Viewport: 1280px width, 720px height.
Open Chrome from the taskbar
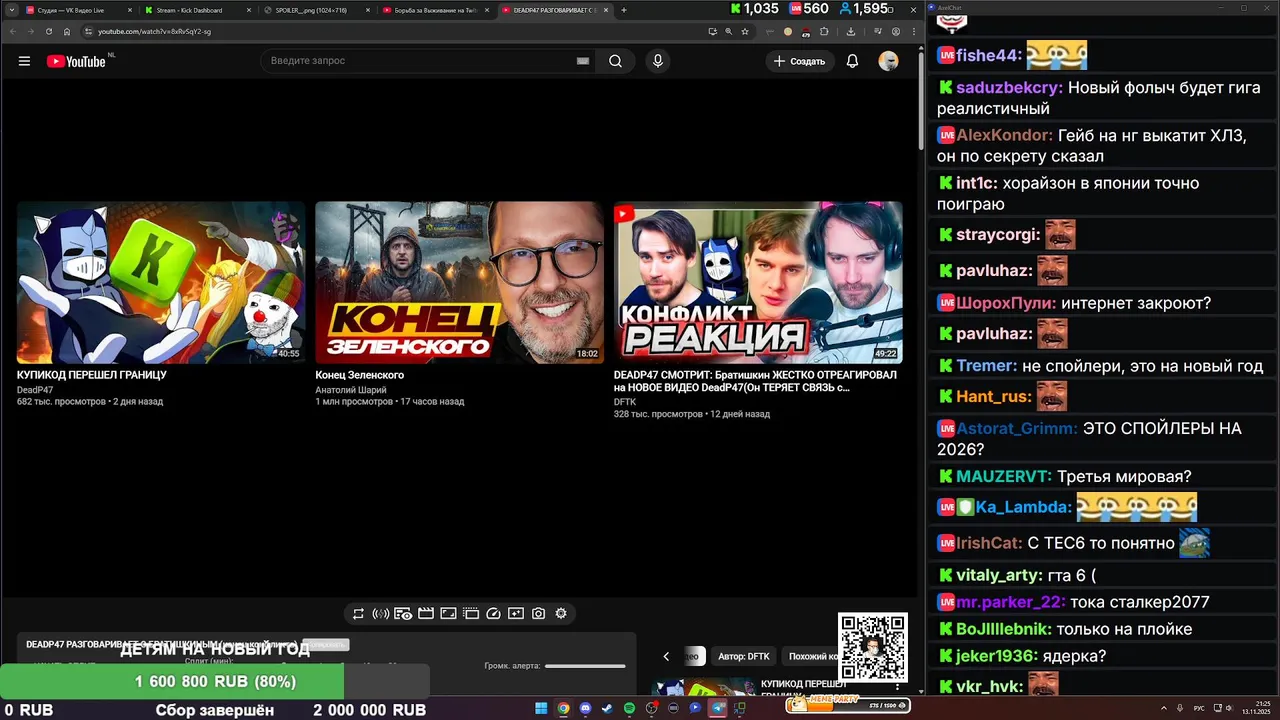[563, 708]
